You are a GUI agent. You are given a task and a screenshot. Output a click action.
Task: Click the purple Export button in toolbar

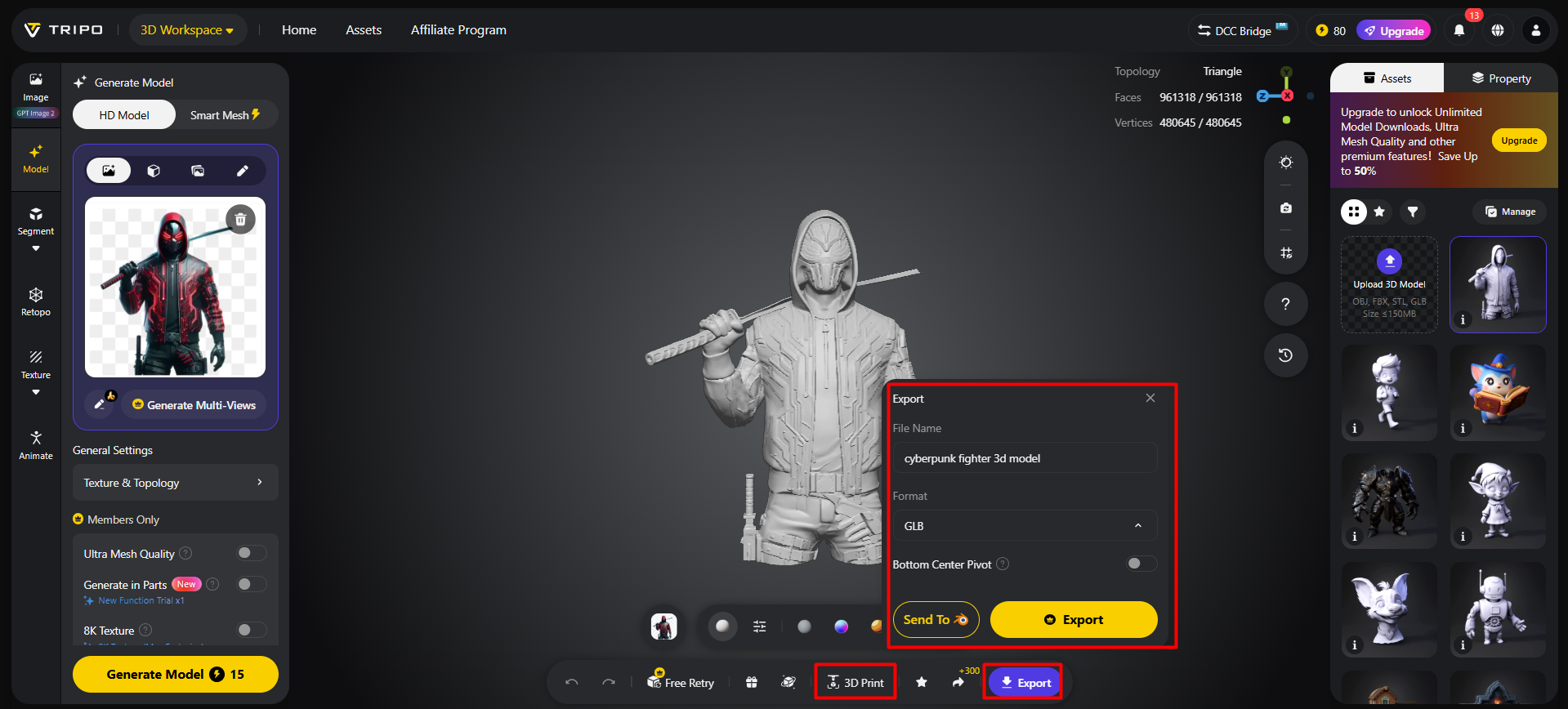1025,683
